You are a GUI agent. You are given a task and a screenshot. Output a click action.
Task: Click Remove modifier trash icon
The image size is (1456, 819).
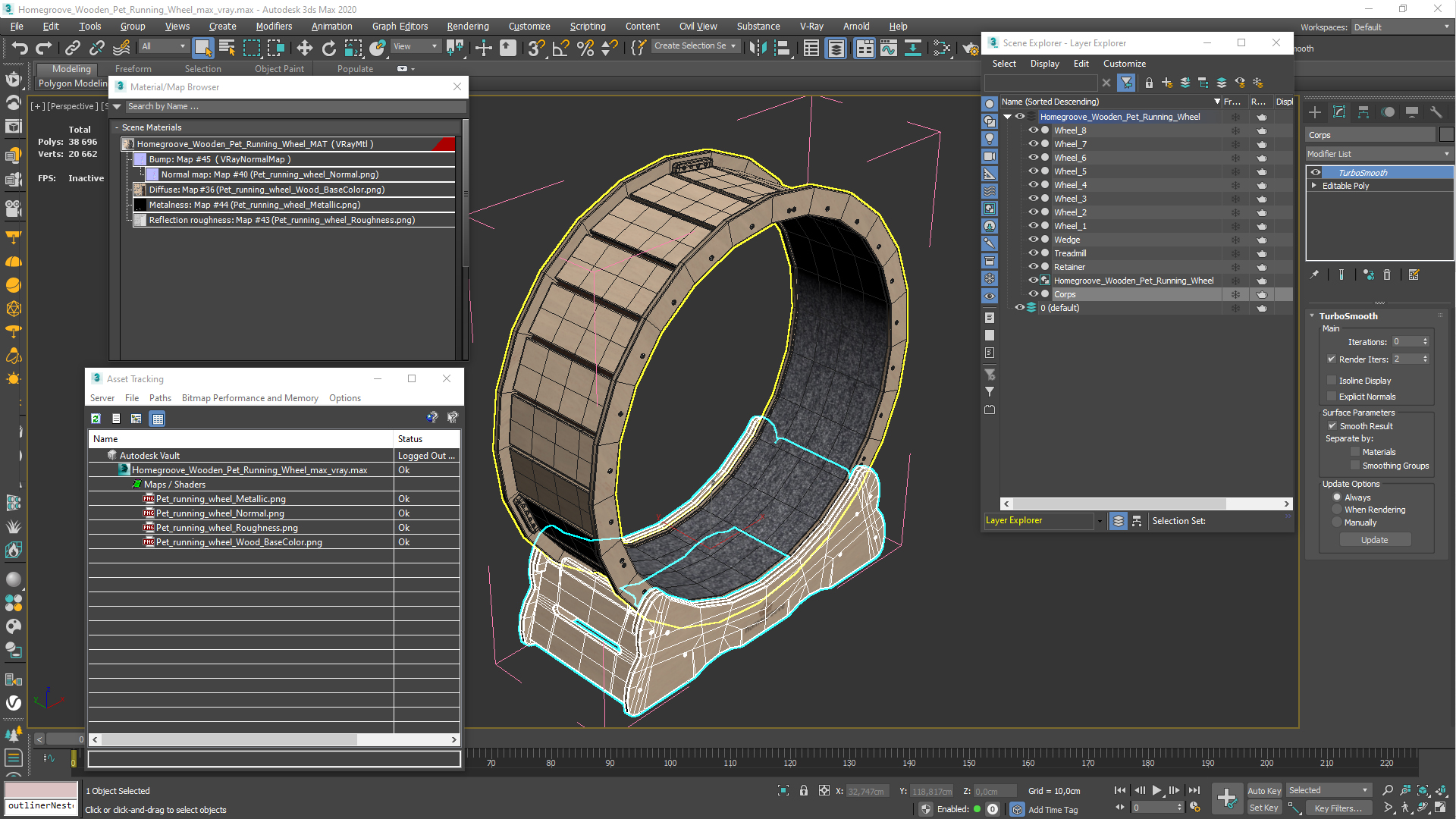(x=1387, y=275)
